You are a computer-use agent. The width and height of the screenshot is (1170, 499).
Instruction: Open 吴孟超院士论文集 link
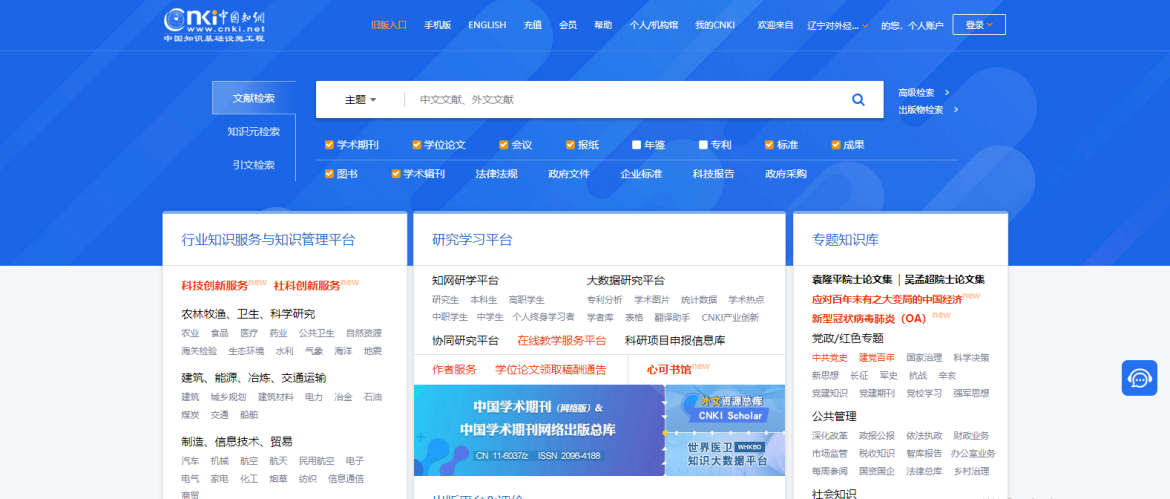point(945,280)
